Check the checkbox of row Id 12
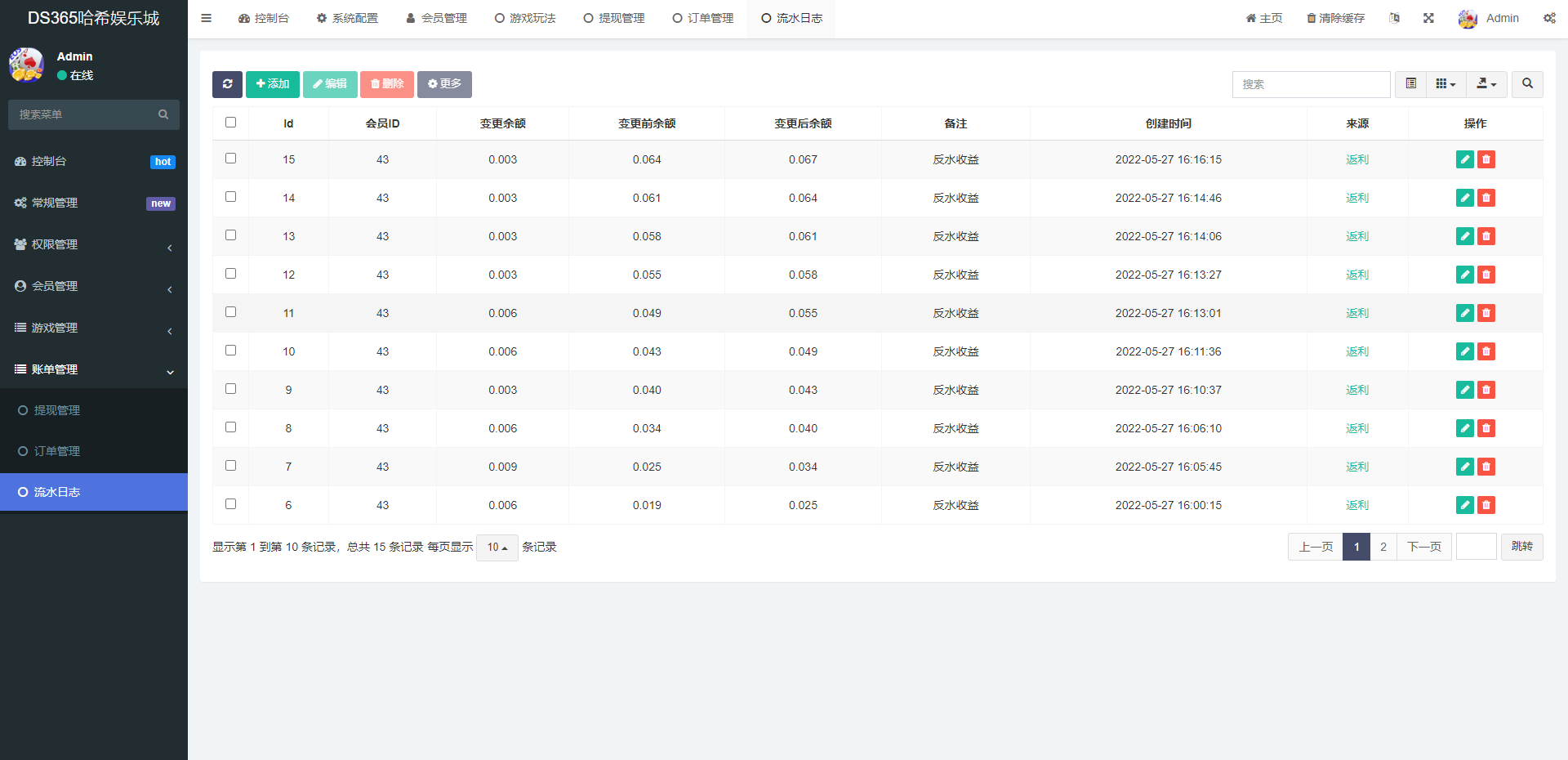Viewport: 1568px width, 760px height. 230,274
